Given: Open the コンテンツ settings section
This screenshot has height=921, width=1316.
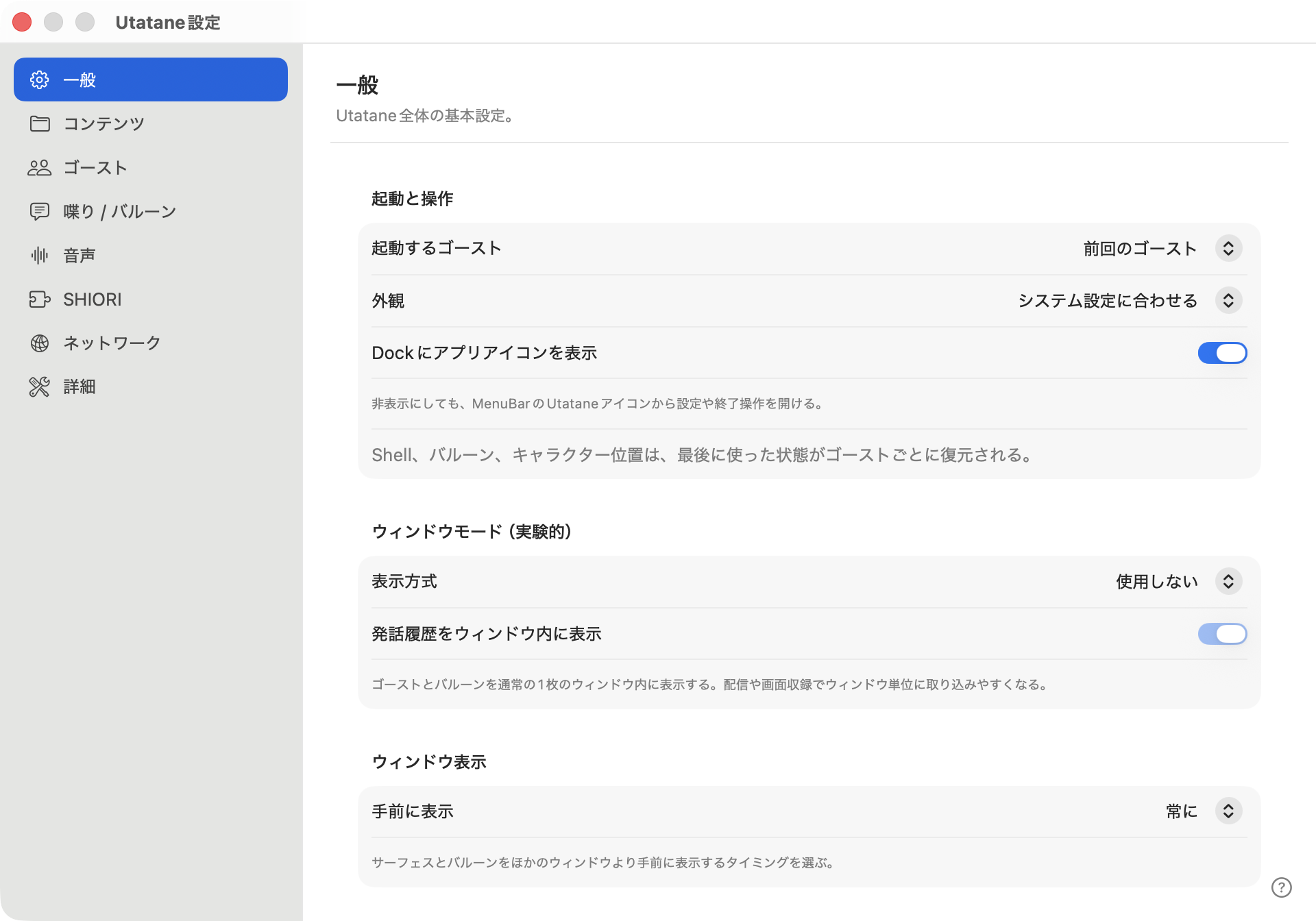Looking at the screenshot, I should [x=151, y=123].
